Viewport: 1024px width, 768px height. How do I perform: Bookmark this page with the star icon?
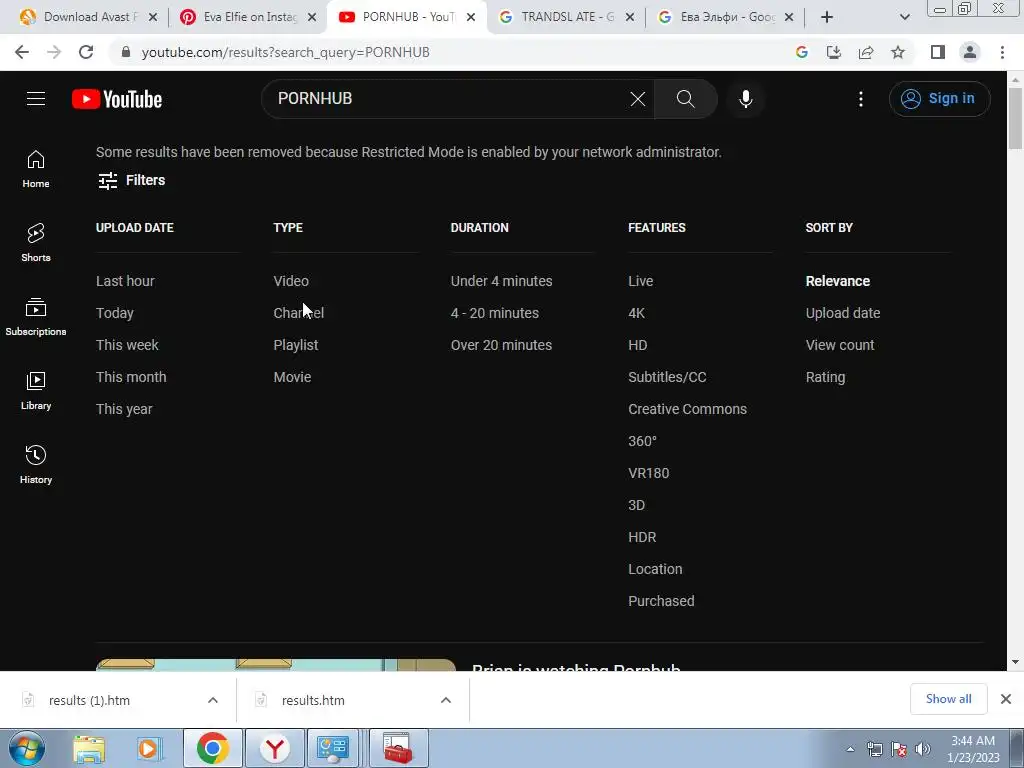click(898, 52)
